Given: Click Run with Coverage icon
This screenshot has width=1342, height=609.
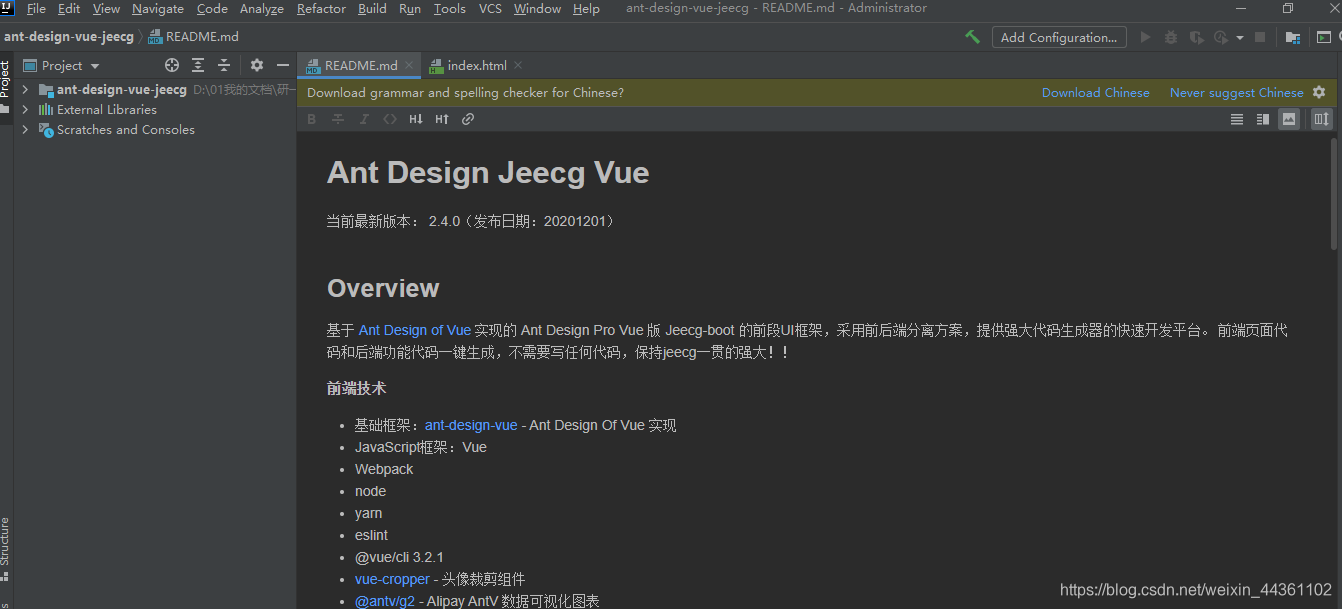Looking at the screenshot, I should (1196, 37).
